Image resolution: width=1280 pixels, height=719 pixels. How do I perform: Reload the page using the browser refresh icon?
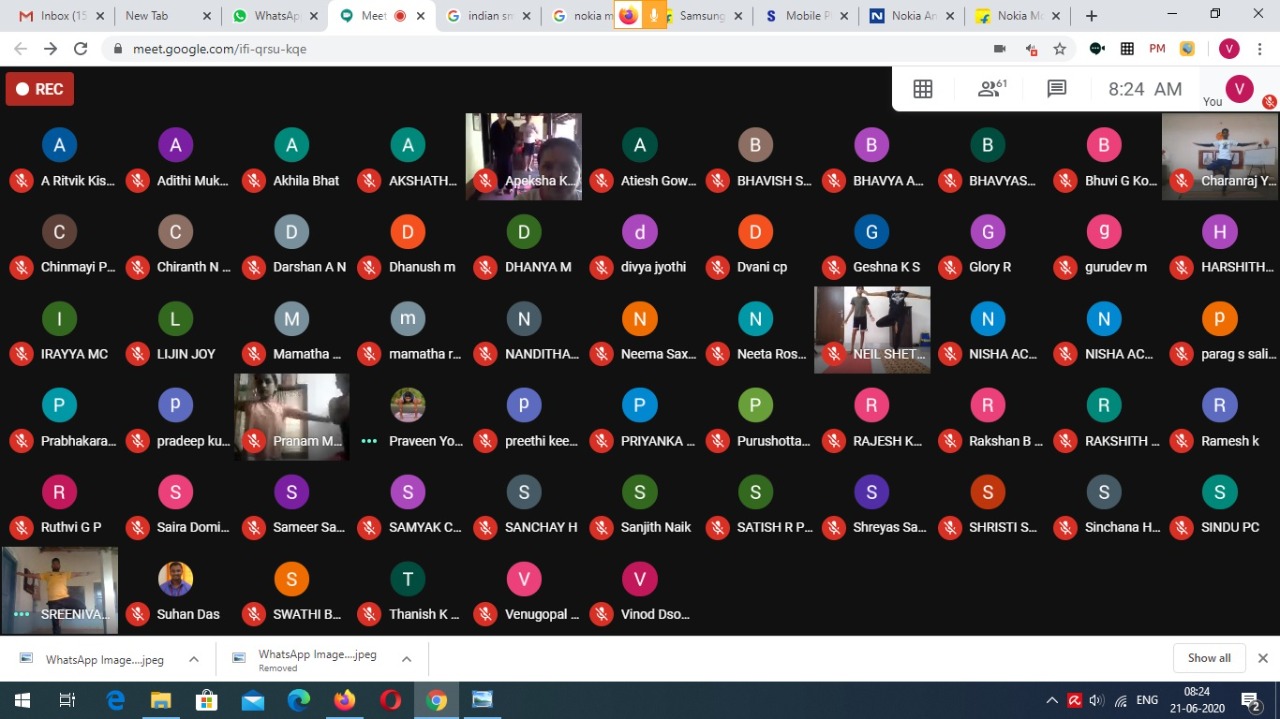(x=81, y=49)
